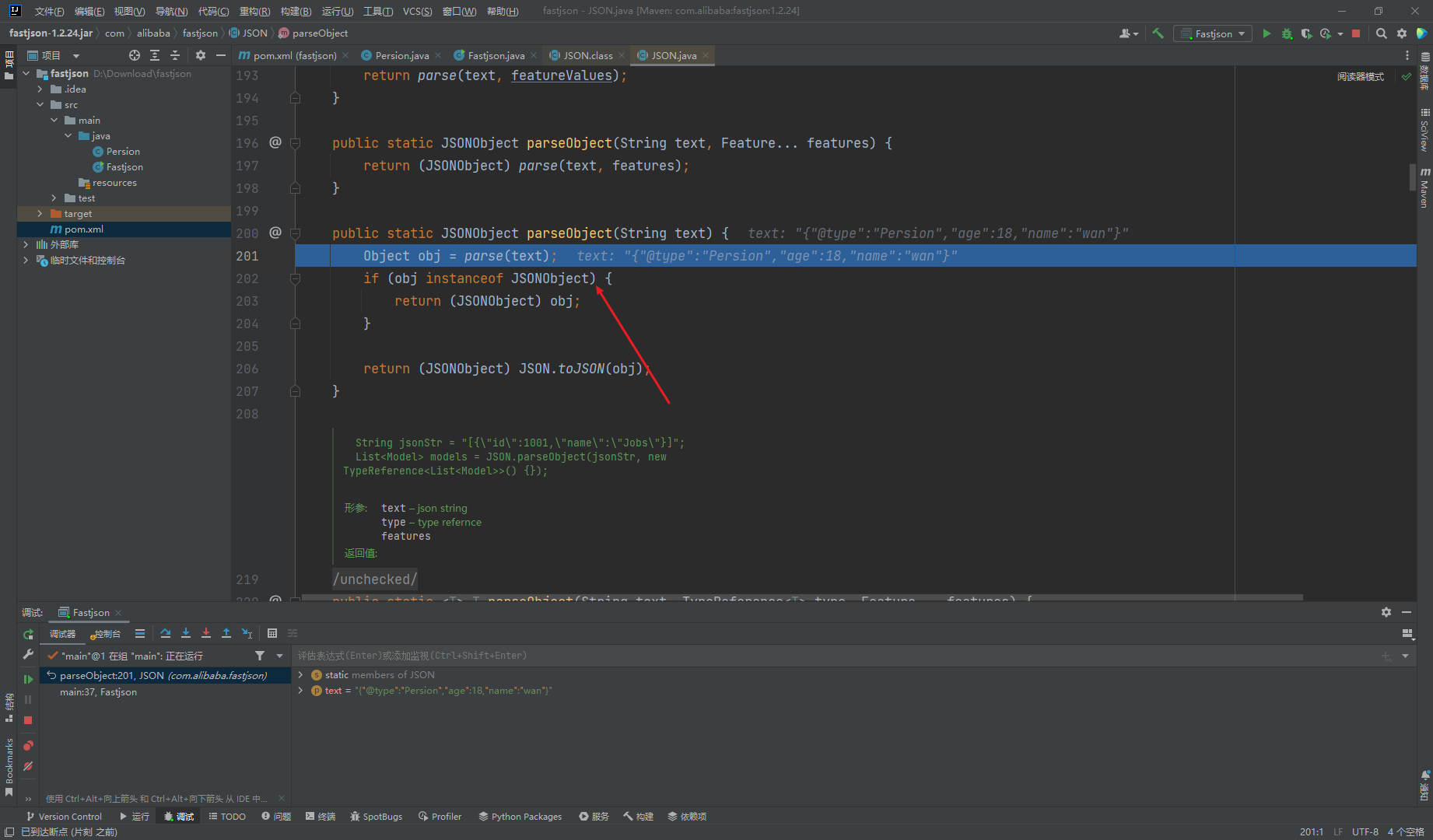
Task: Toggle the SpotBugs tool window
Action: point(377,816)
